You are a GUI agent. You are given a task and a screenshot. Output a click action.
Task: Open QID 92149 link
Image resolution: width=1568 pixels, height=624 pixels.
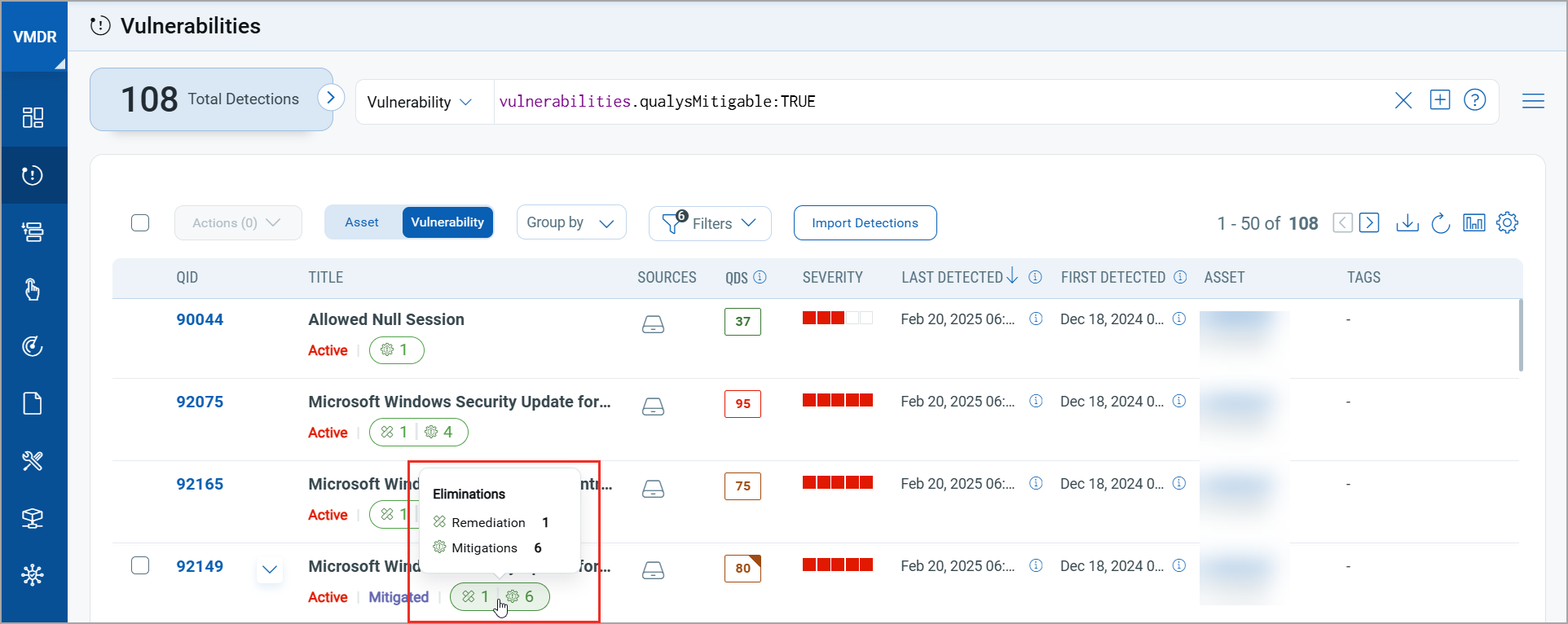[x=200, y=566]
